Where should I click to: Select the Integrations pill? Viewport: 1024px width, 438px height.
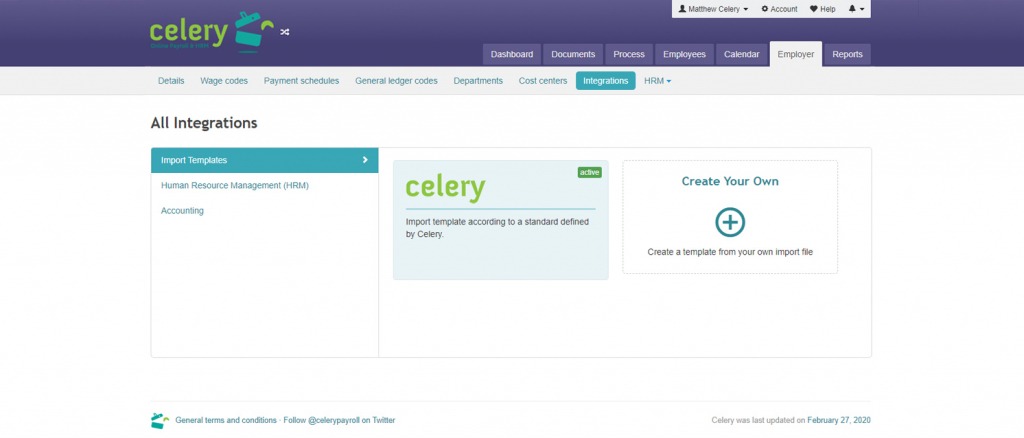coord(605,81)
